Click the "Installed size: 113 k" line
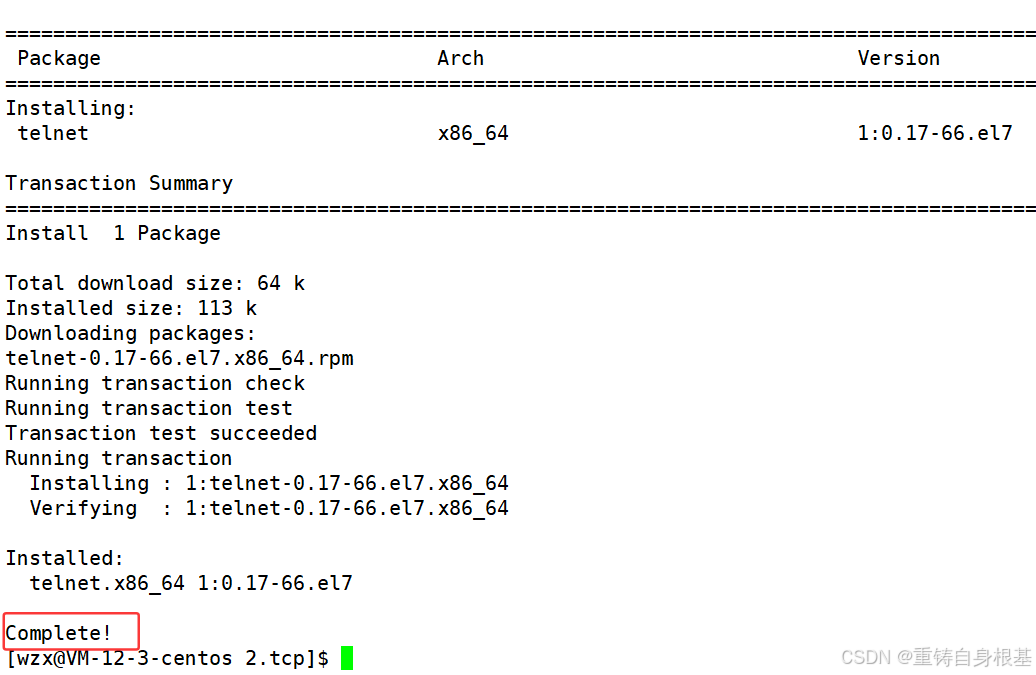 (x=131, y=308)
